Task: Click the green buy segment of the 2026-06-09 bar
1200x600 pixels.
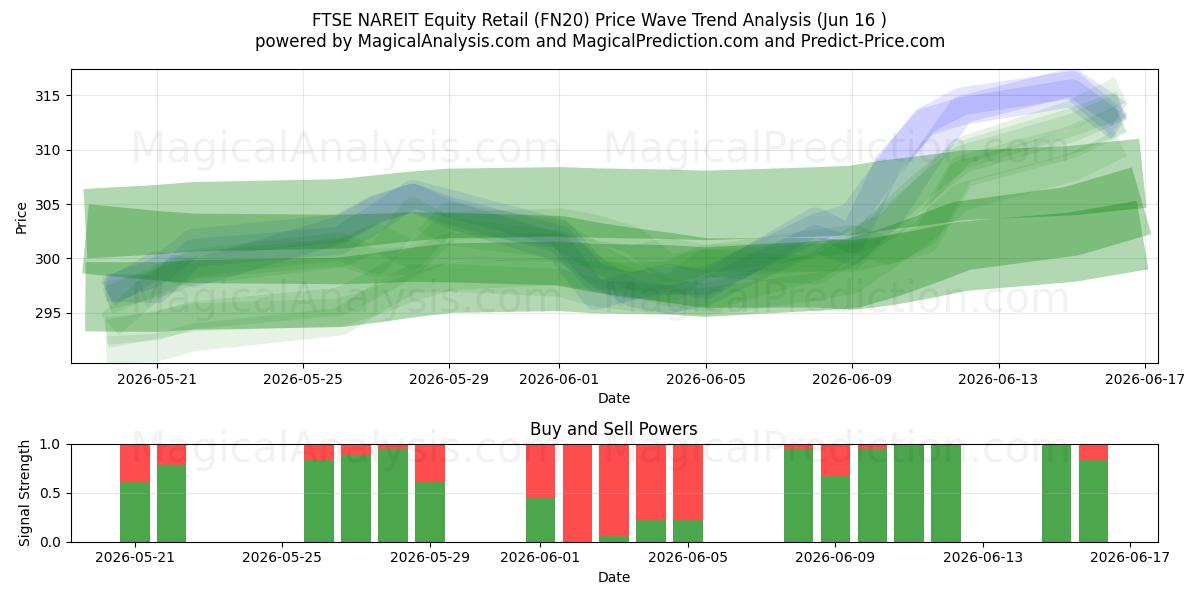Action: click(835, 509)
